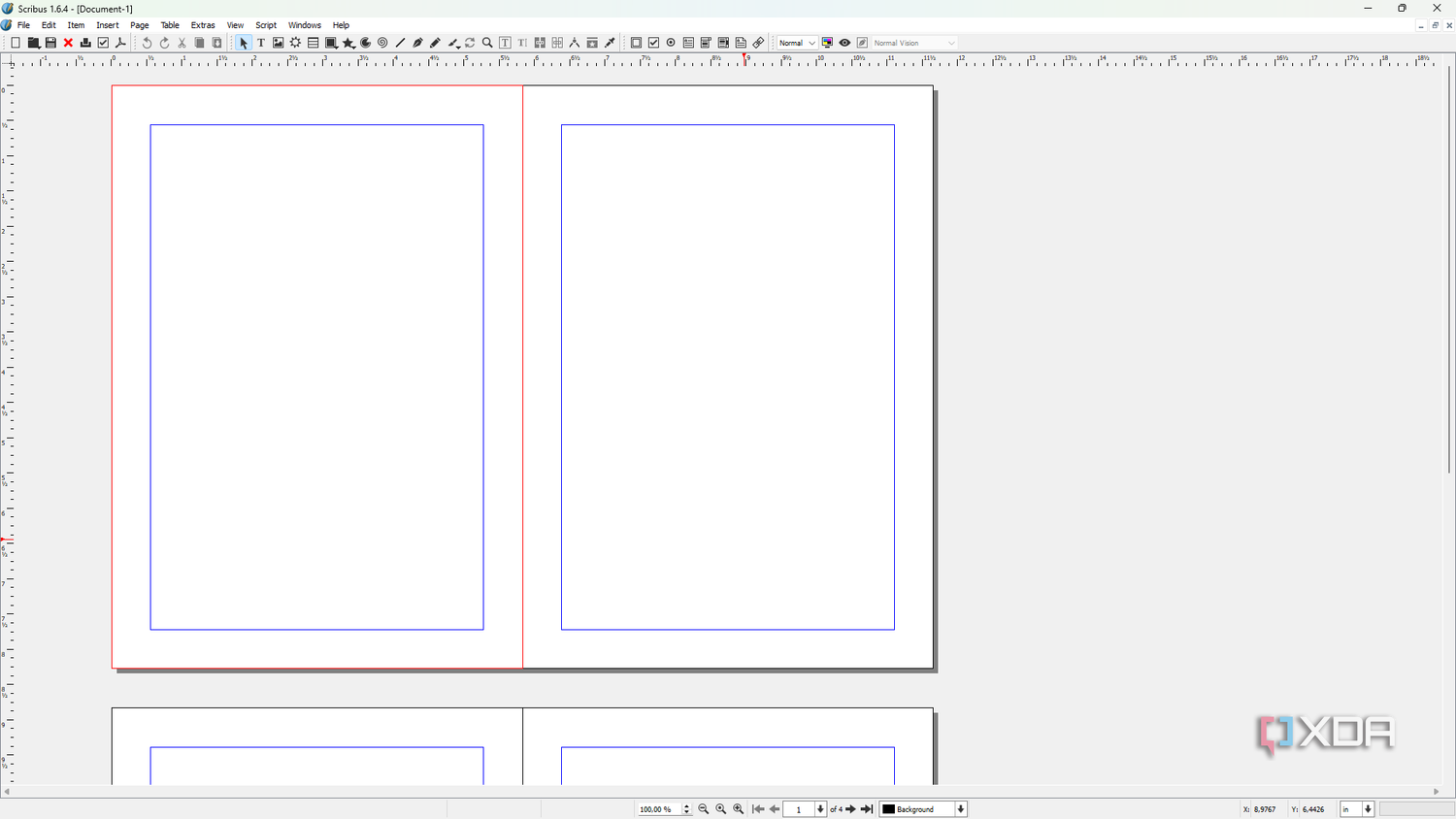Click the Save as PDF icon

click(121, 43)
